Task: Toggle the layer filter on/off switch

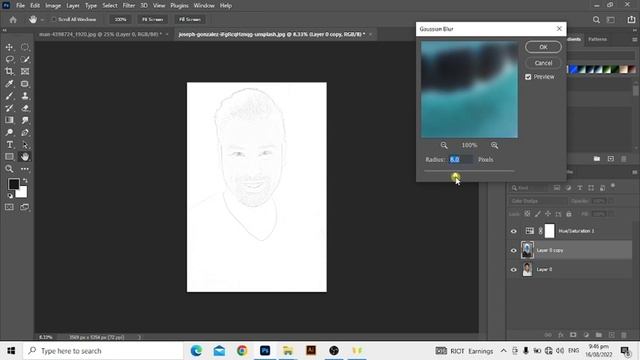Action: [613, 186]
